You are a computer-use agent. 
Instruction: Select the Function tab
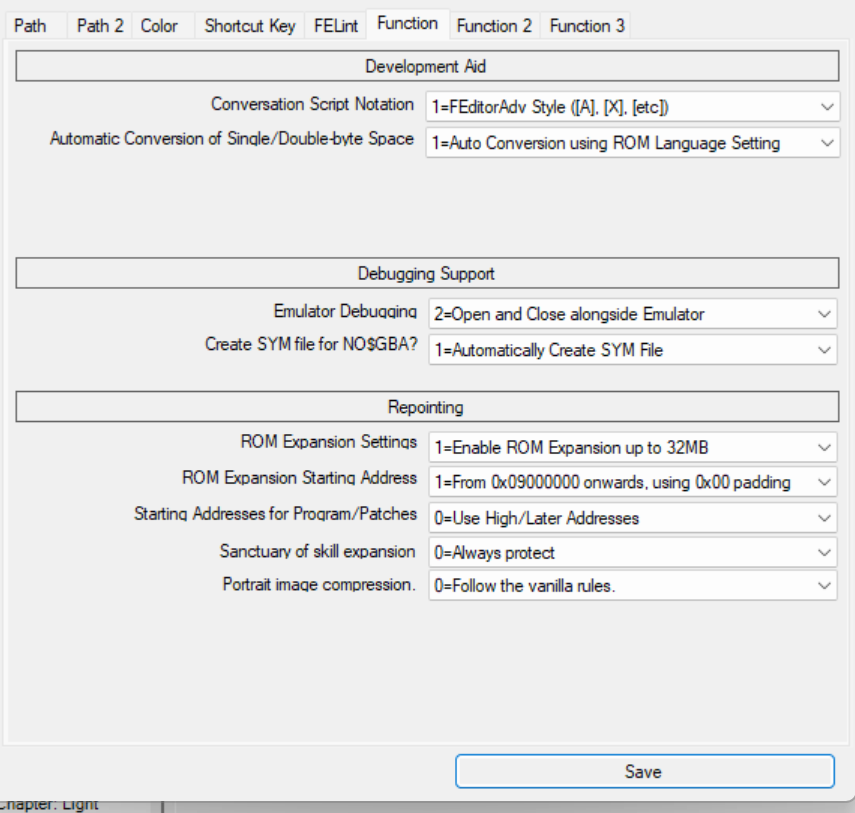406,23
